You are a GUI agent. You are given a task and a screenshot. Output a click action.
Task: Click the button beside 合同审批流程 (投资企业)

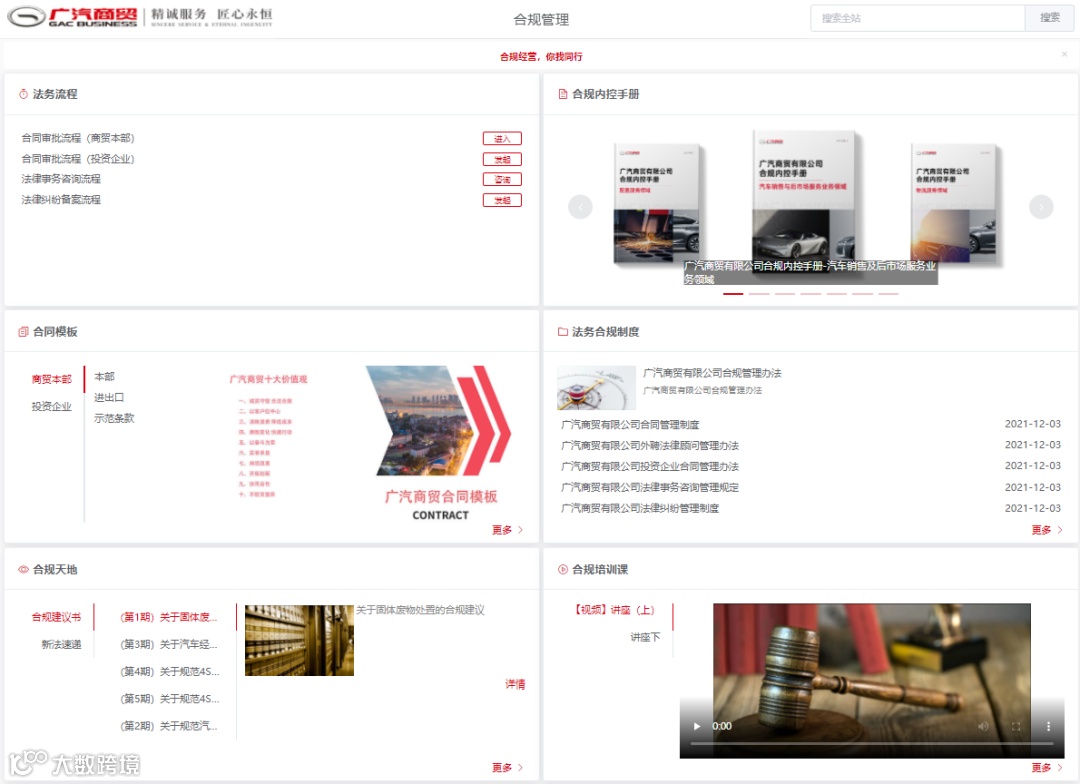coord(502,159)
